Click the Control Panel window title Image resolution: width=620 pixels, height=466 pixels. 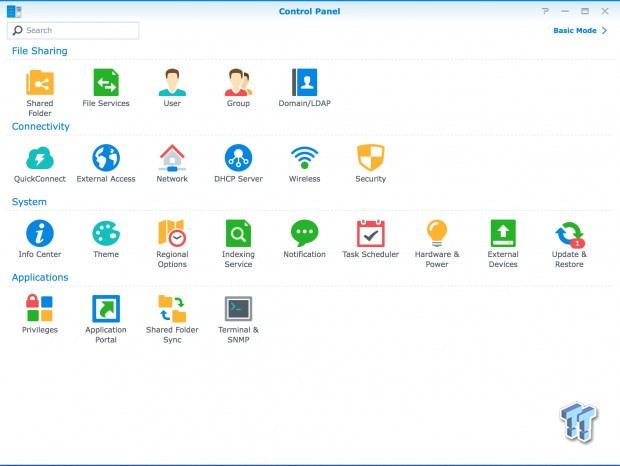tap(309, 11)
